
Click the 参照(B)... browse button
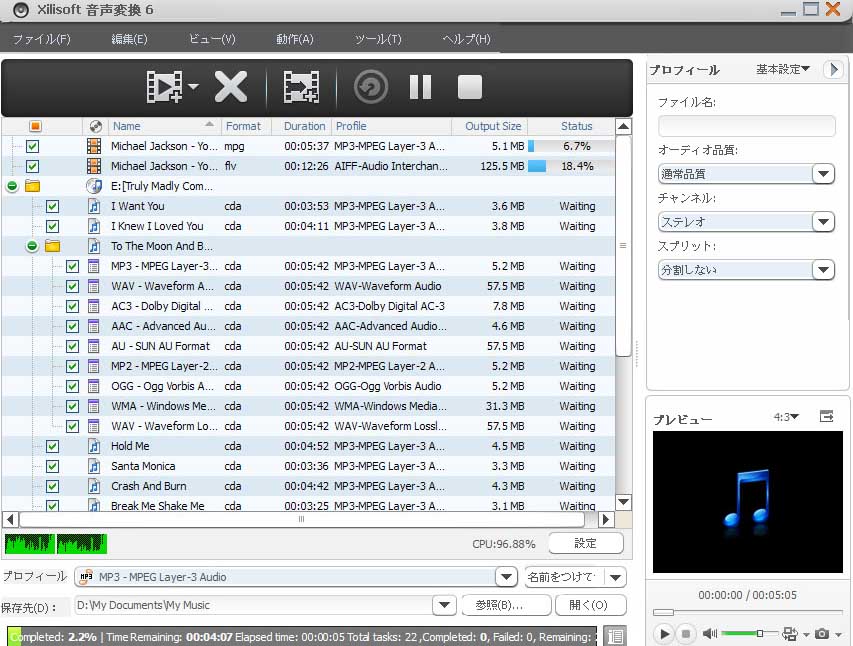506,605
